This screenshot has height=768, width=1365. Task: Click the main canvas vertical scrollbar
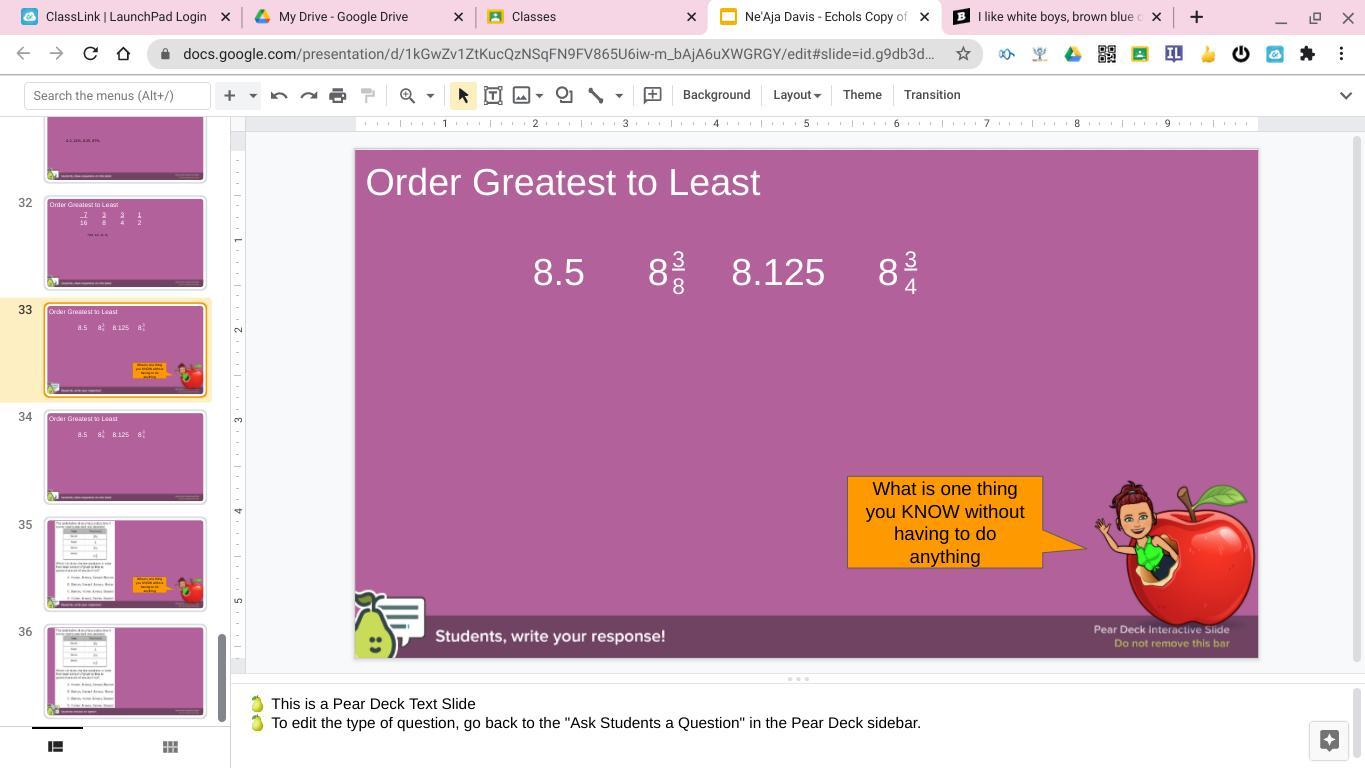(1357, 400)
